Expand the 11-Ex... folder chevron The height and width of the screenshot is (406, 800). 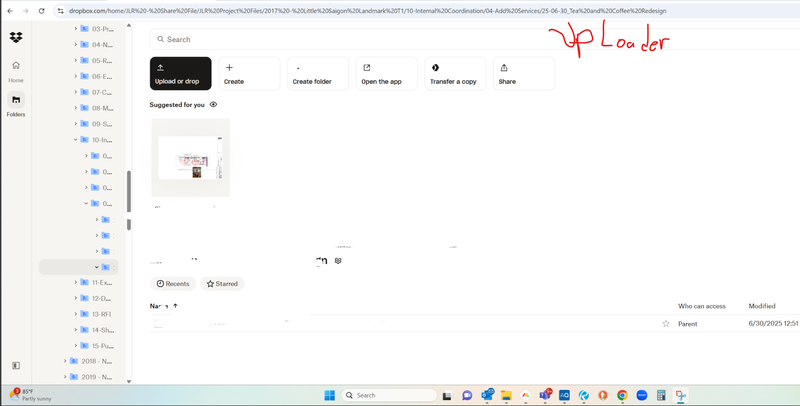[76, 283]
